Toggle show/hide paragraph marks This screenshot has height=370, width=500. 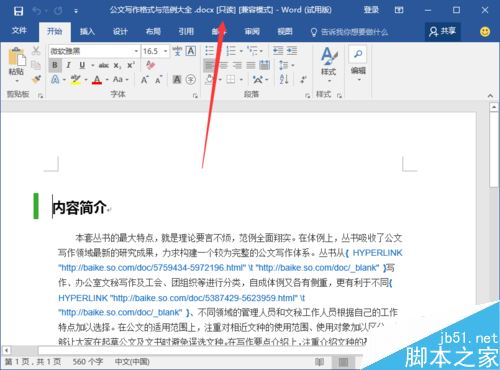pos(303,79)
